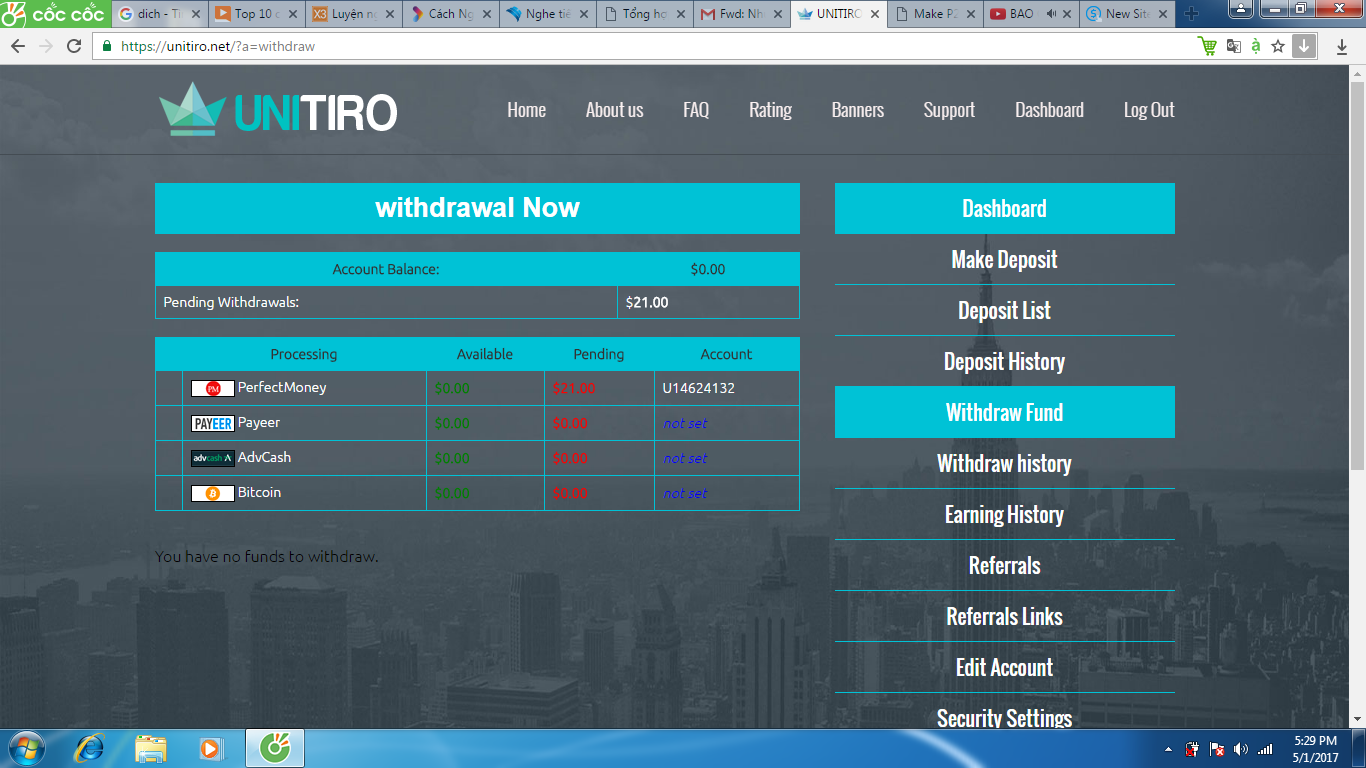The width and height of the screenshot is (1366, 768).
Task: Close the 'Fwd:' Gmail tab
Action: point(776,15)
